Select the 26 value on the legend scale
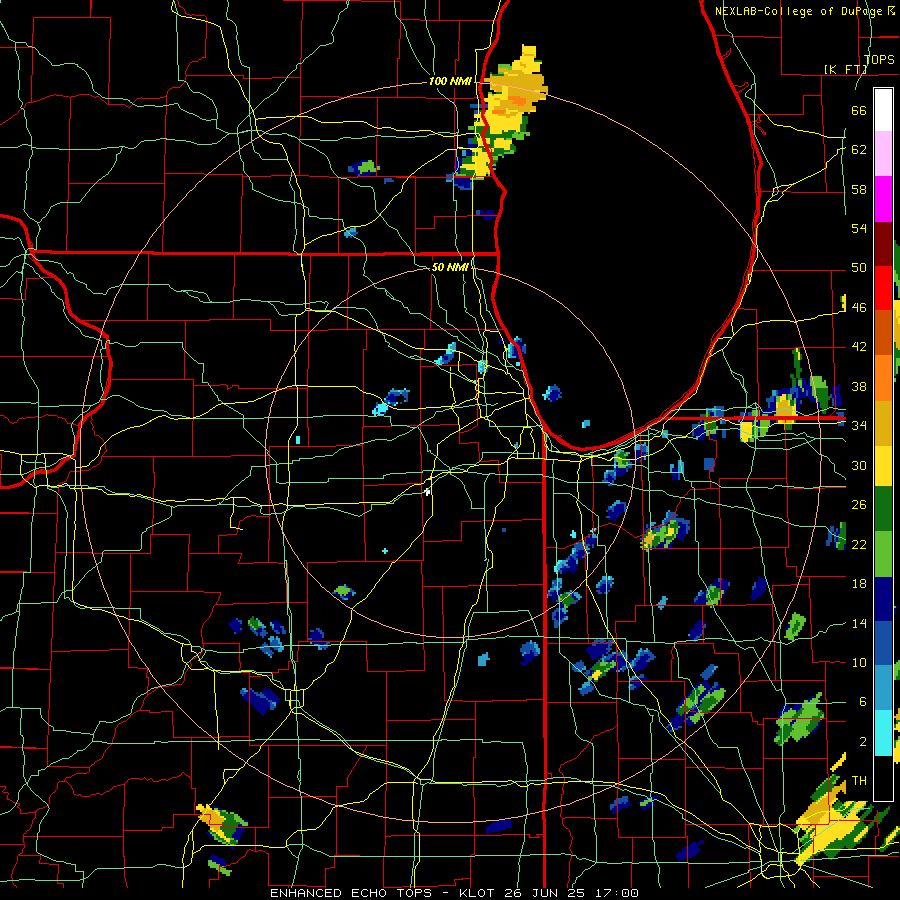 (x=859, y=505)
